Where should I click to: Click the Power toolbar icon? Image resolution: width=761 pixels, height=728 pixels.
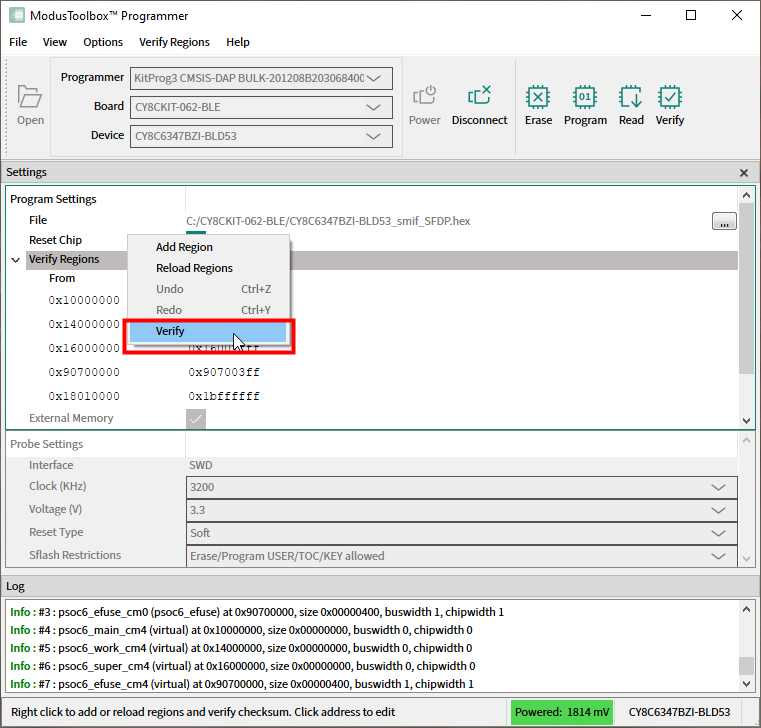point(424,97)
